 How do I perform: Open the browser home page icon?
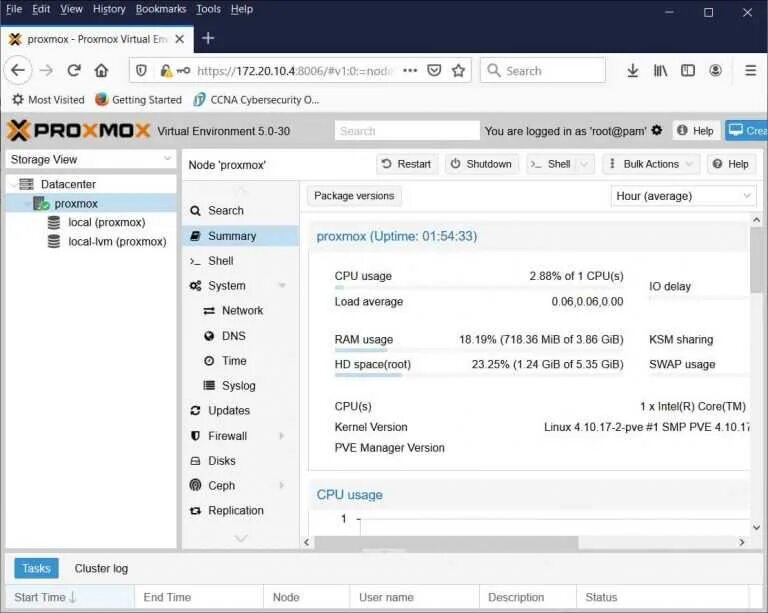tap(101, 71)
